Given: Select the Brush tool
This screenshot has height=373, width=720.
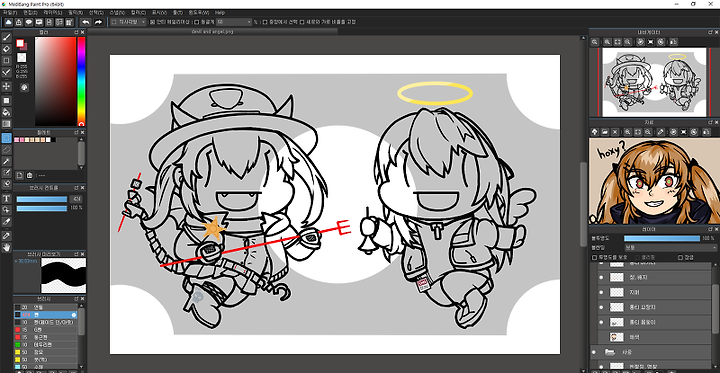Looking at the screenshot, I should [x=6, y=37].
